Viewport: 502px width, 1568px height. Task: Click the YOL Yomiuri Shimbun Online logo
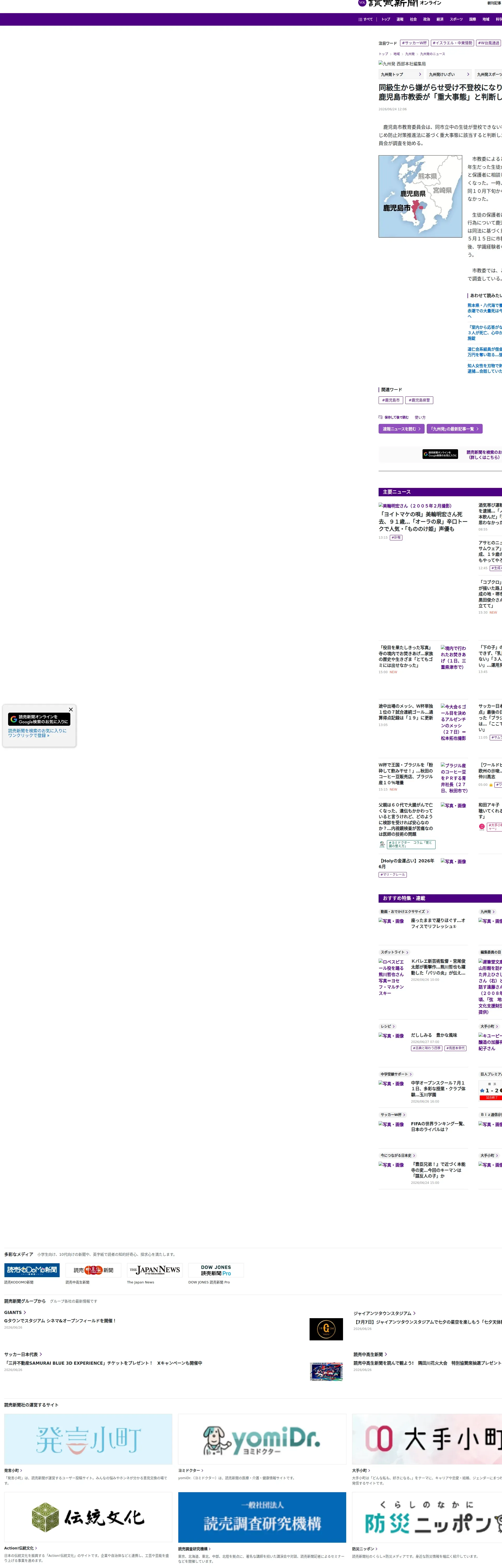400,3
